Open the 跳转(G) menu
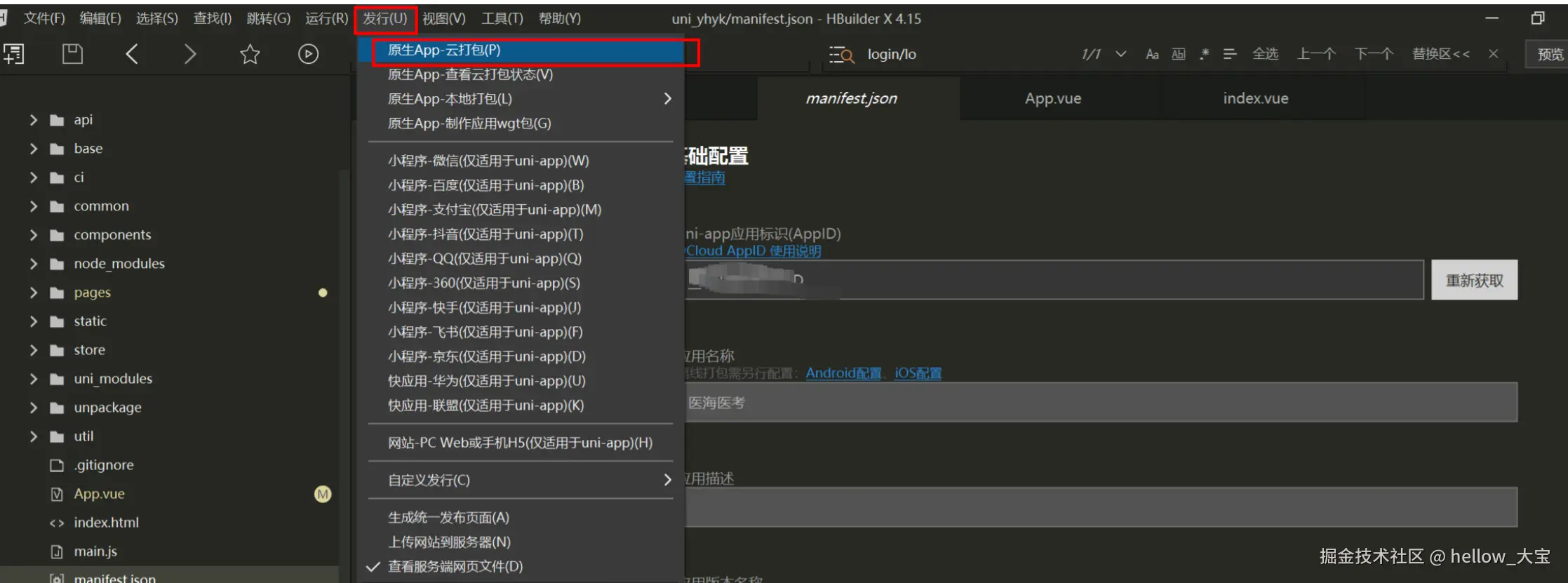The width and height of the screenshot is (1568, 583). 269,18
